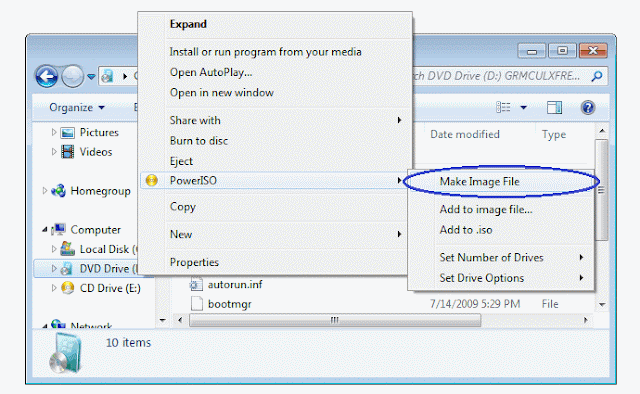Click the horizontal scrollbar thumb
640x394 pixels.
(x=335, y=320)
